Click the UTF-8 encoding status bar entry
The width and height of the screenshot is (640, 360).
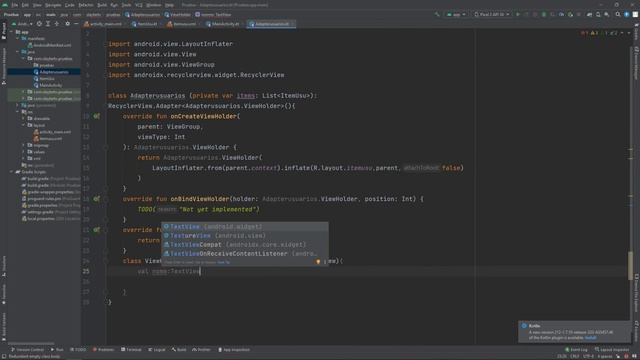[x=588, y=357]
